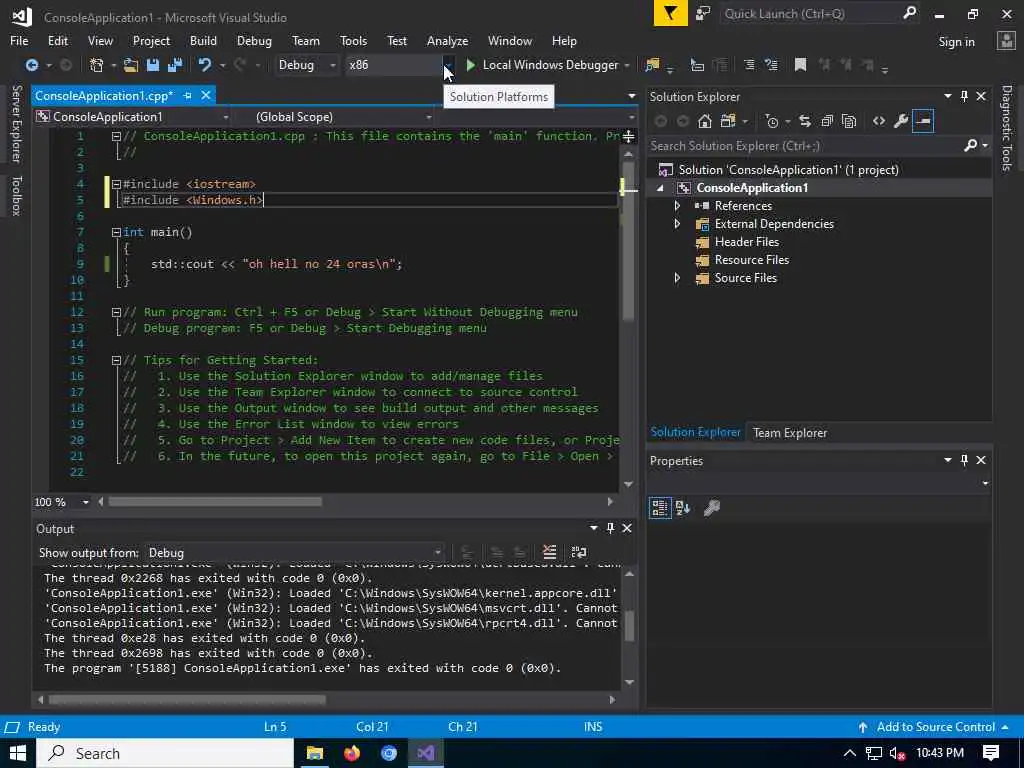Image resolution: width=1024 pixels, height=768 pixels.
Task: Click the Collapse All icon in Solution Explorer
Action: (827, 121)
